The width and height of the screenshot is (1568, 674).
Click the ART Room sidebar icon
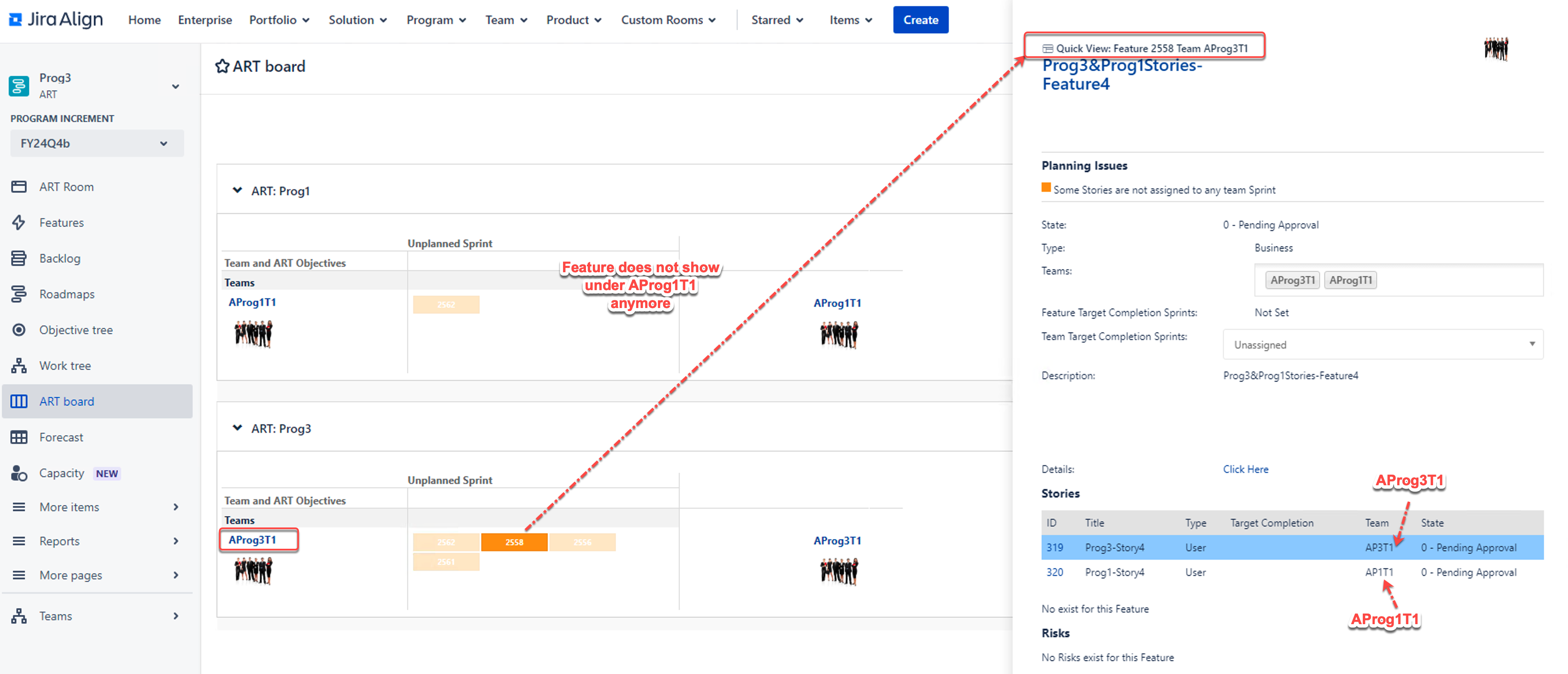click(19, 187)
